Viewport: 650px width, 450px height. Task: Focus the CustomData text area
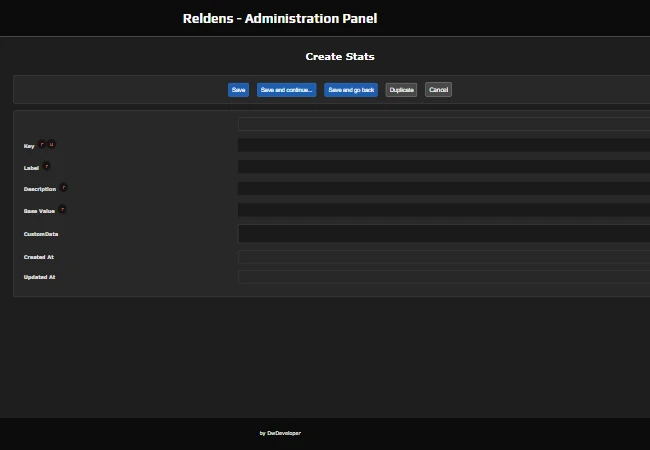[444, 234]
